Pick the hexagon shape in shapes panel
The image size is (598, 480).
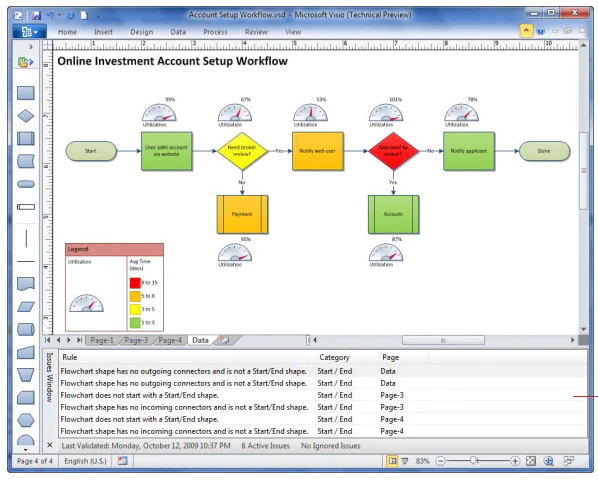(x=26, y=421)
